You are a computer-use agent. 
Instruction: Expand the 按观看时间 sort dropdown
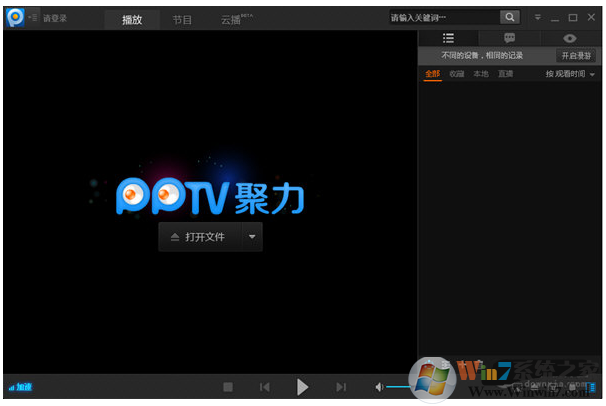coord(570,74)
